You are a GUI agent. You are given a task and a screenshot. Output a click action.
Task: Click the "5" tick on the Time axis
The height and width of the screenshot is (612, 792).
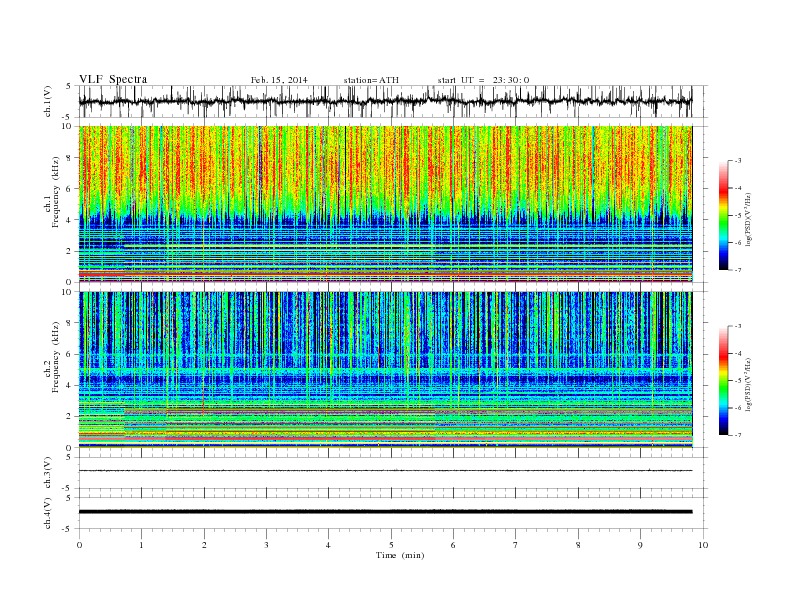391,545
